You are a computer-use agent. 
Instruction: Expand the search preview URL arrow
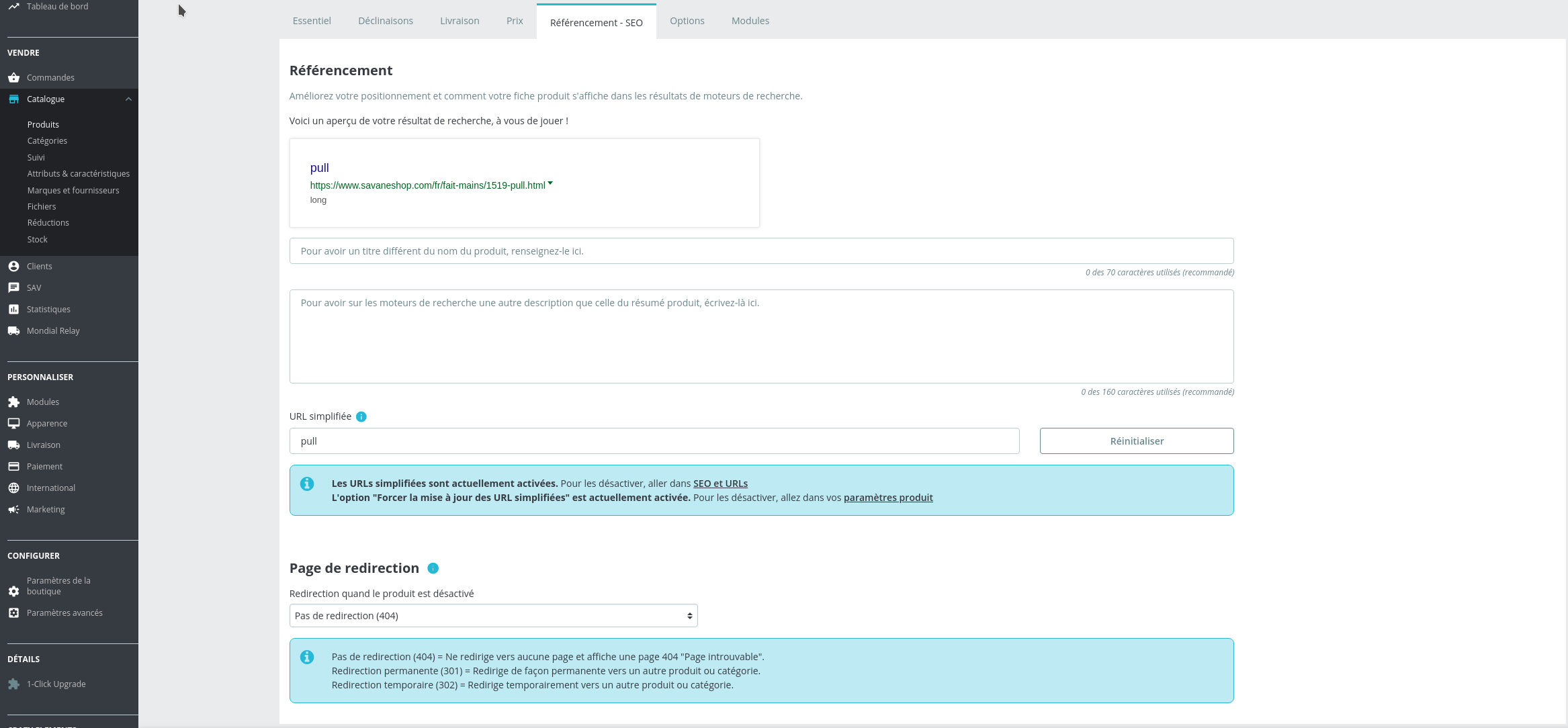(x=550, y=183)
